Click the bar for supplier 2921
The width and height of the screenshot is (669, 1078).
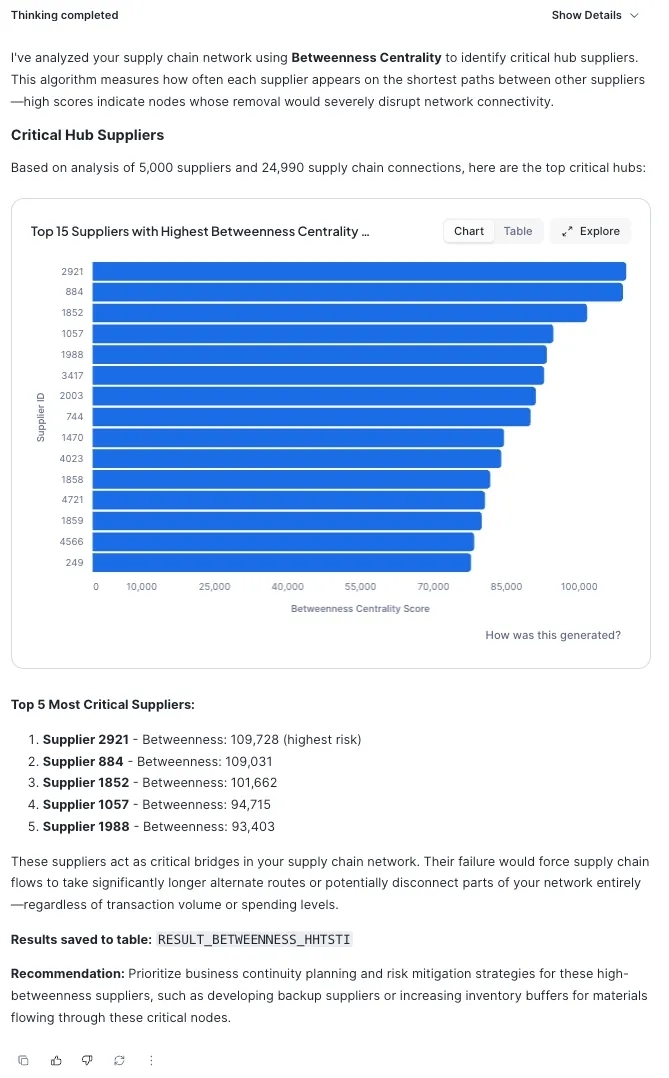tap(358, 271)
